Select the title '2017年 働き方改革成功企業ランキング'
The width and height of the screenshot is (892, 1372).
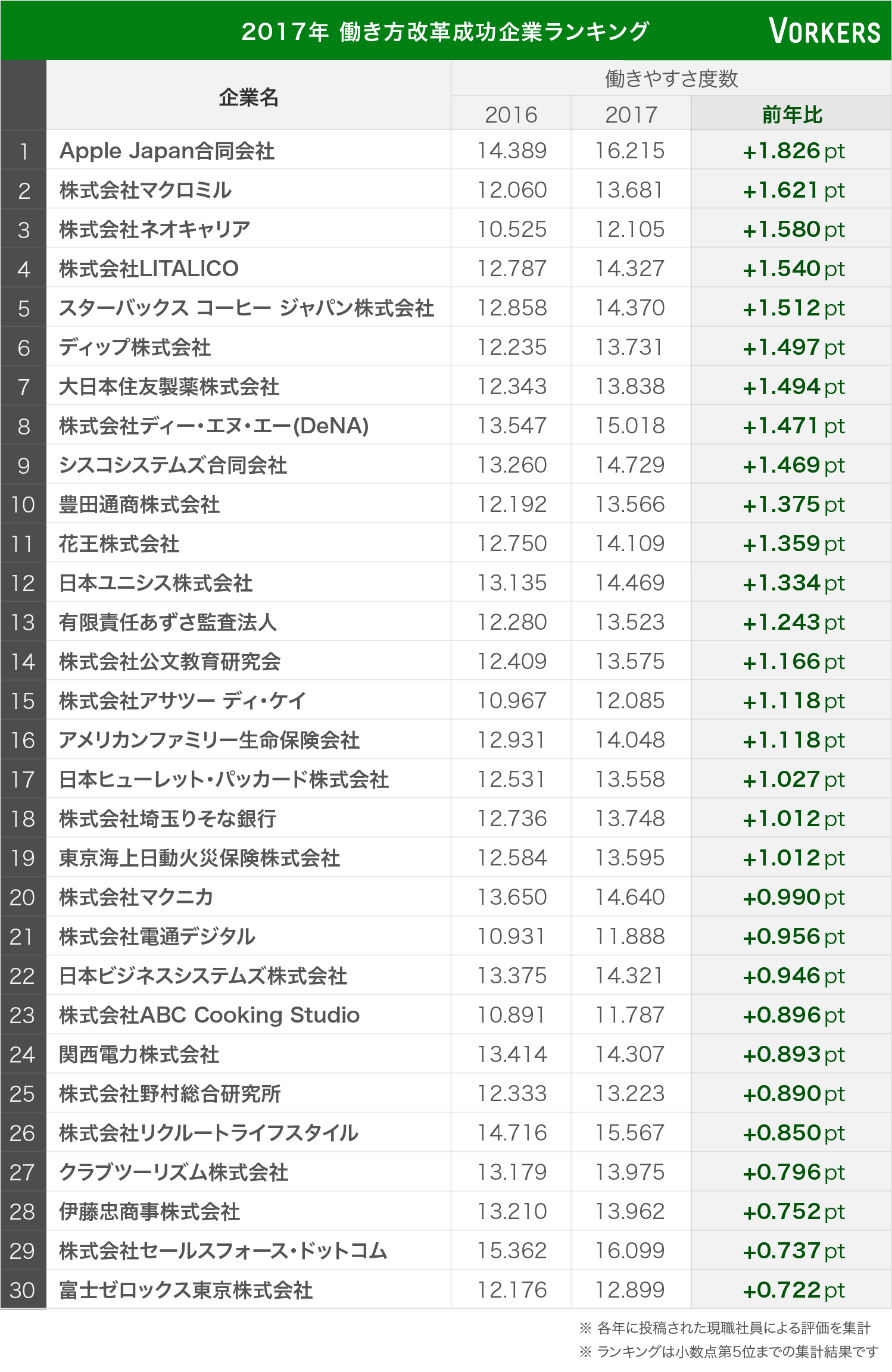coord(445,32)
